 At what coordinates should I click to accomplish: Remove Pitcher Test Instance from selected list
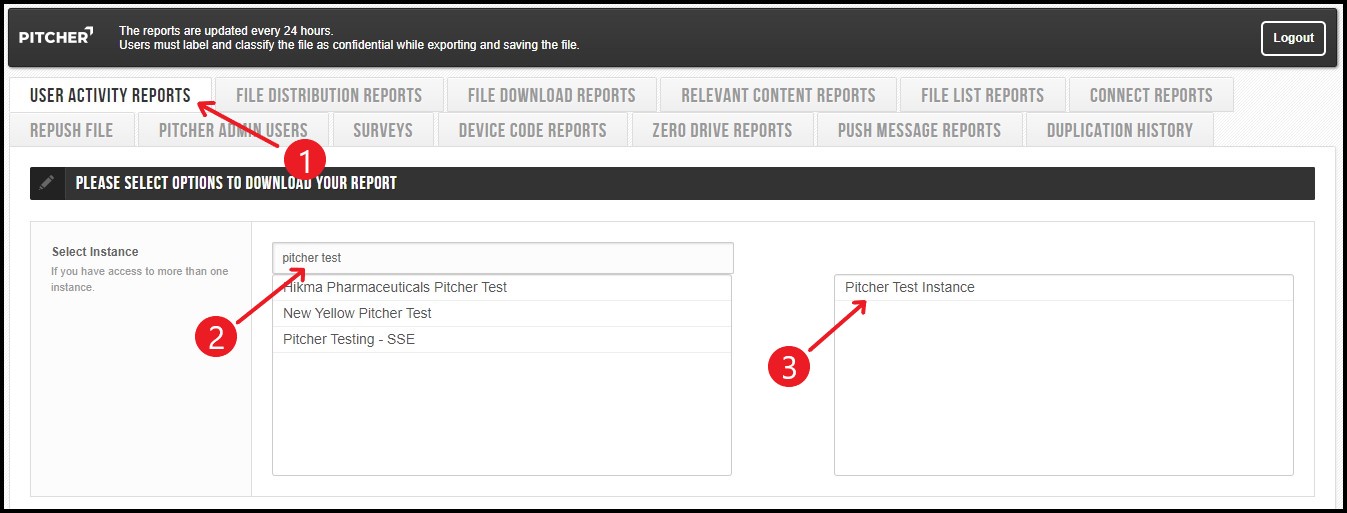909,287
